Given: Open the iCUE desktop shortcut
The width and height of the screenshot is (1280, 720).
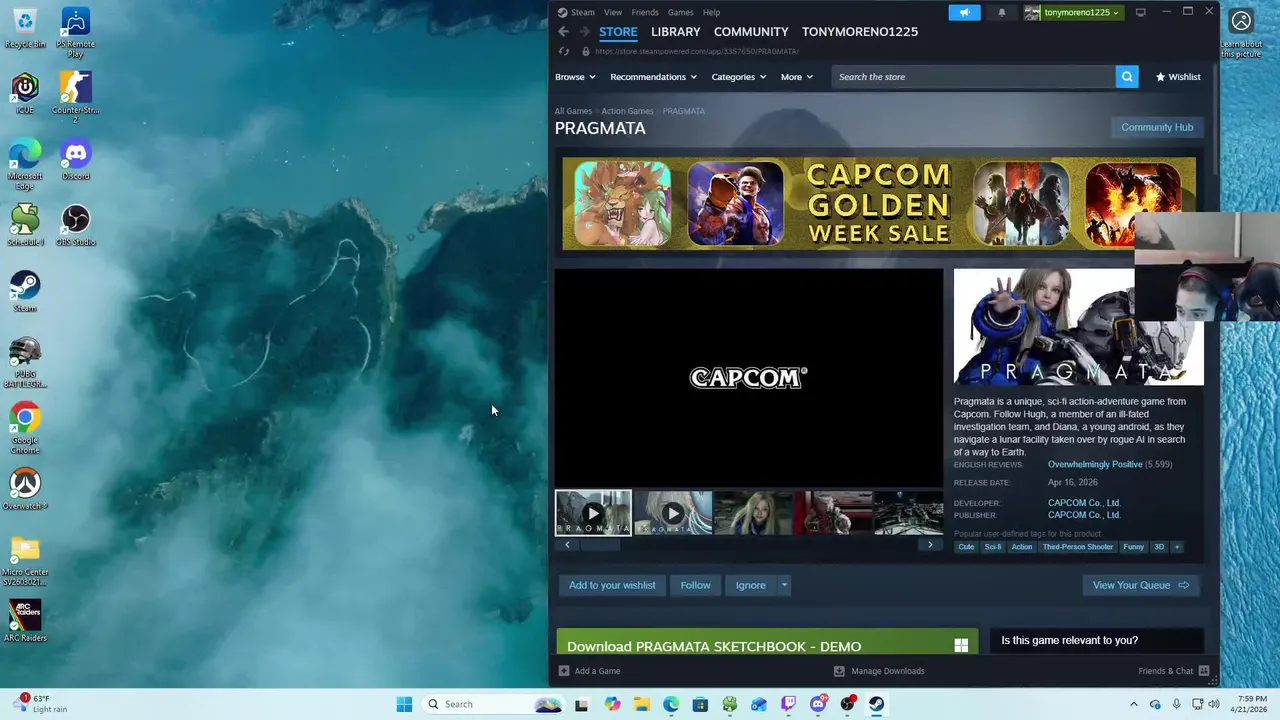Looking at the screenshot, I should click(25, 94).
